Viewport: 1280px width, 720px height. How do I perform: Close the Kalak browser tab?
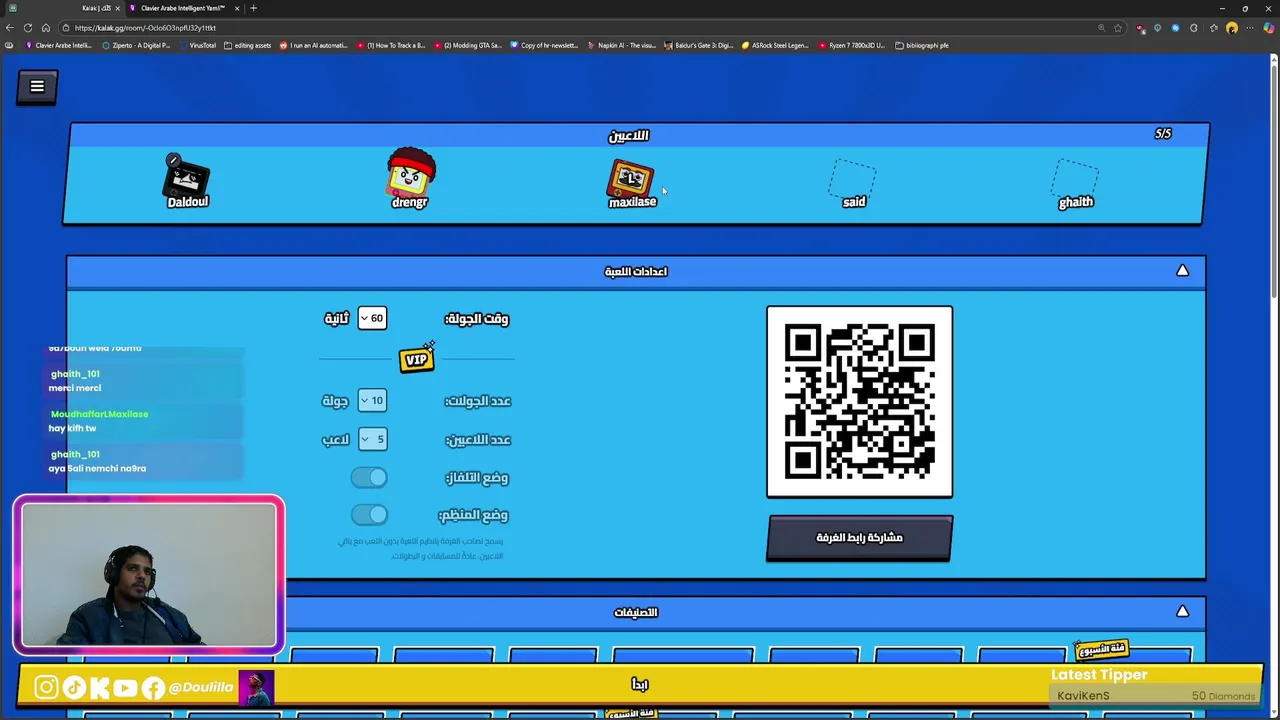point(117,8)
